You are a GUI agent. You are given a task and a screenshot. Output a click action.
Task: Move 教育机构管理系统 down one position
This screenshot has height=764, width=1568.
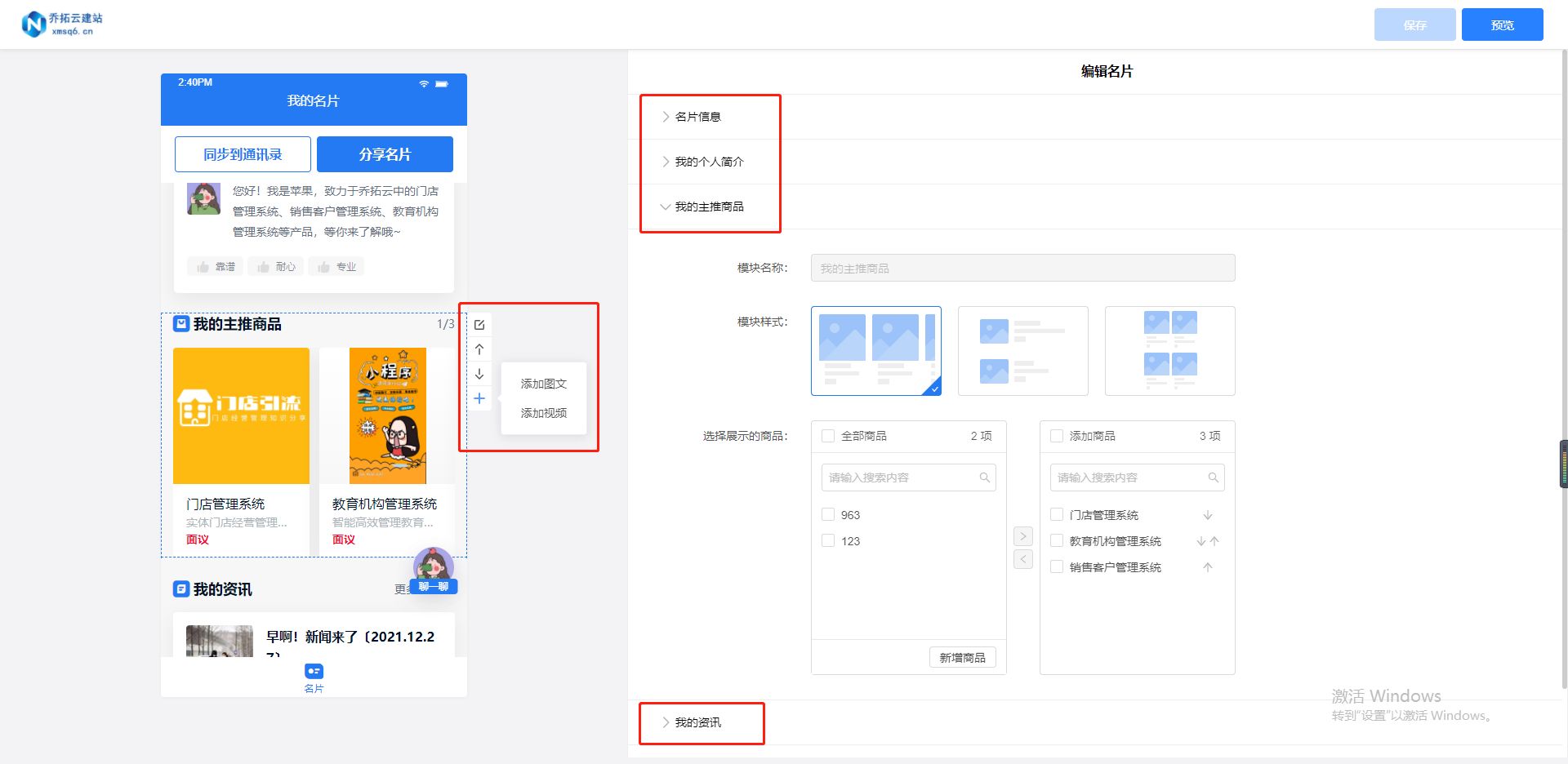pyautogui.click(x=1201, y=541)
